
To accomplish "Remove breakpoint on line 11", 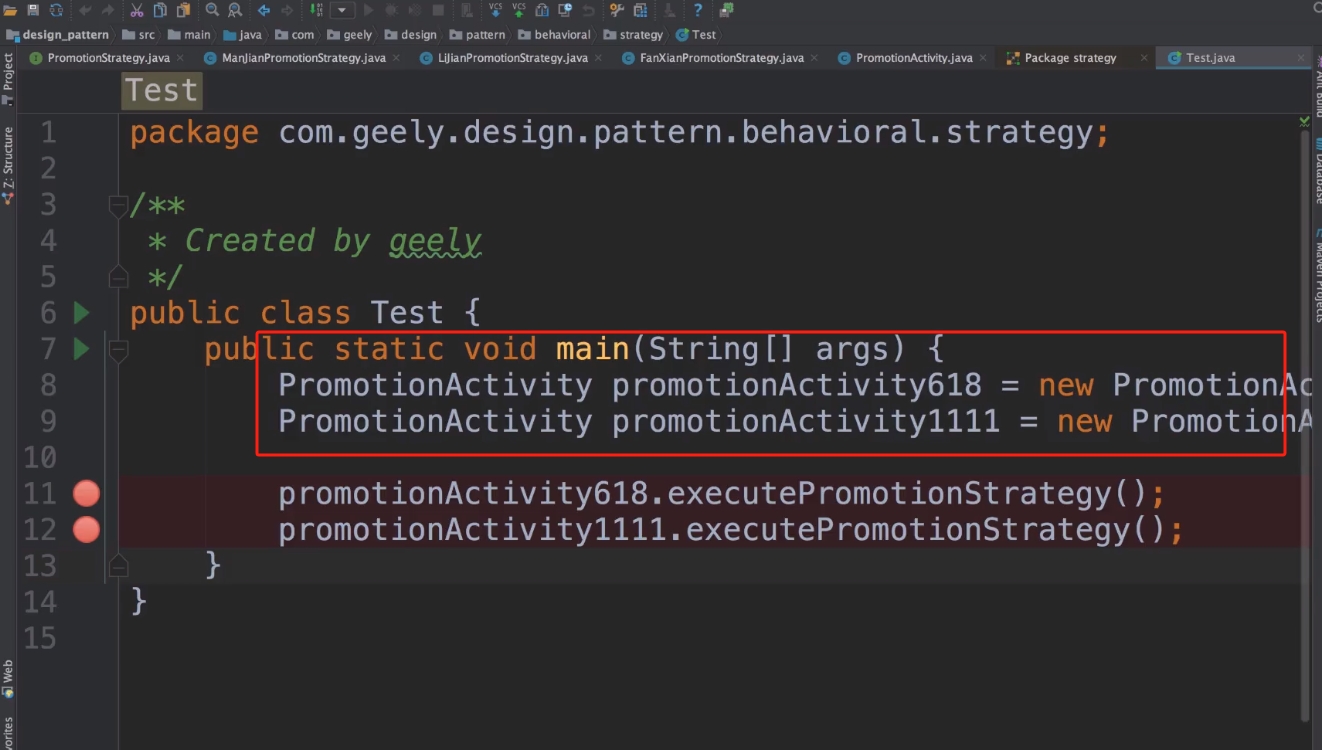I will pos(87,493).
